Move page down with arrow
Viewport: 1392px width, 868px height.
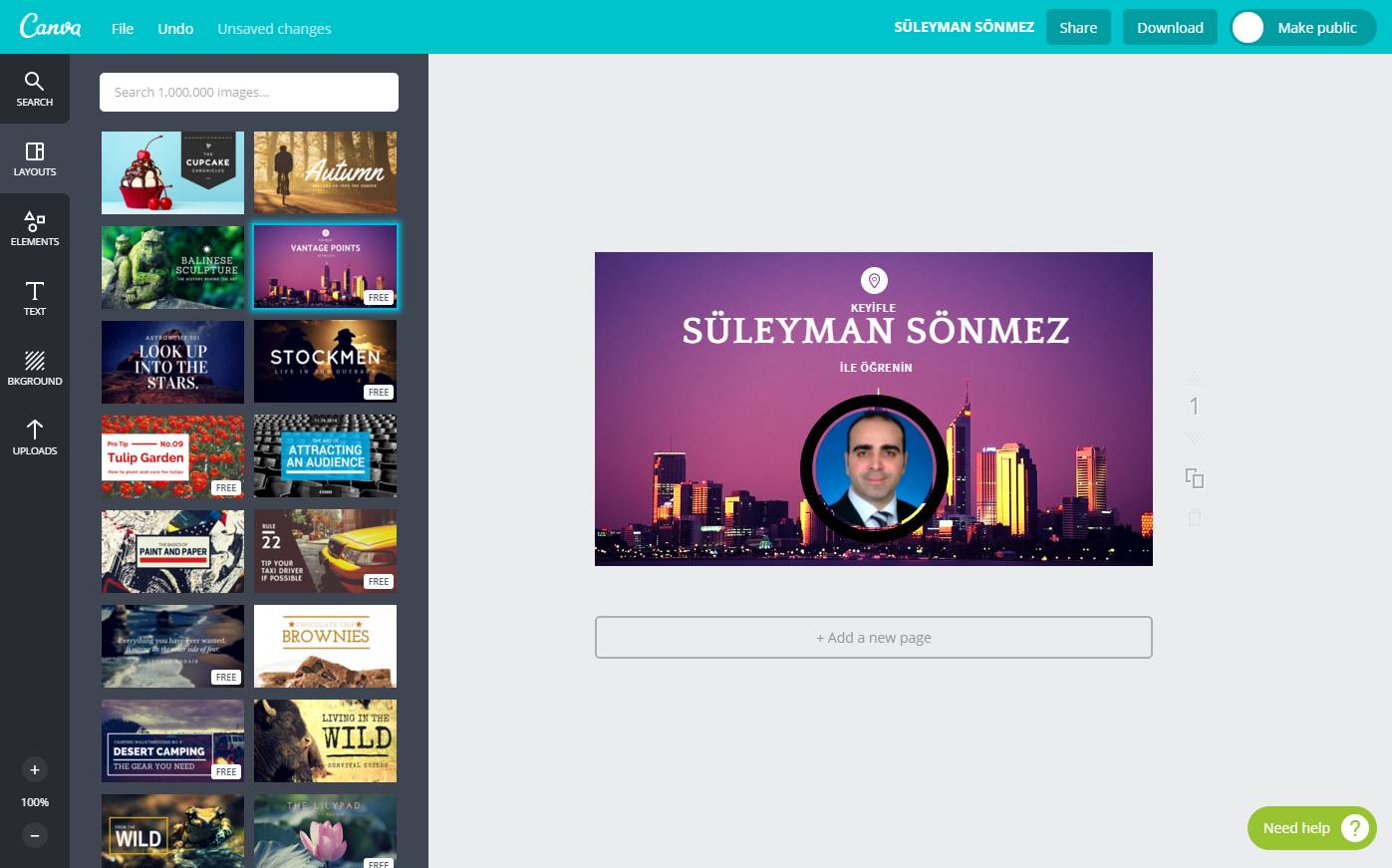[x=1194, y=437]
